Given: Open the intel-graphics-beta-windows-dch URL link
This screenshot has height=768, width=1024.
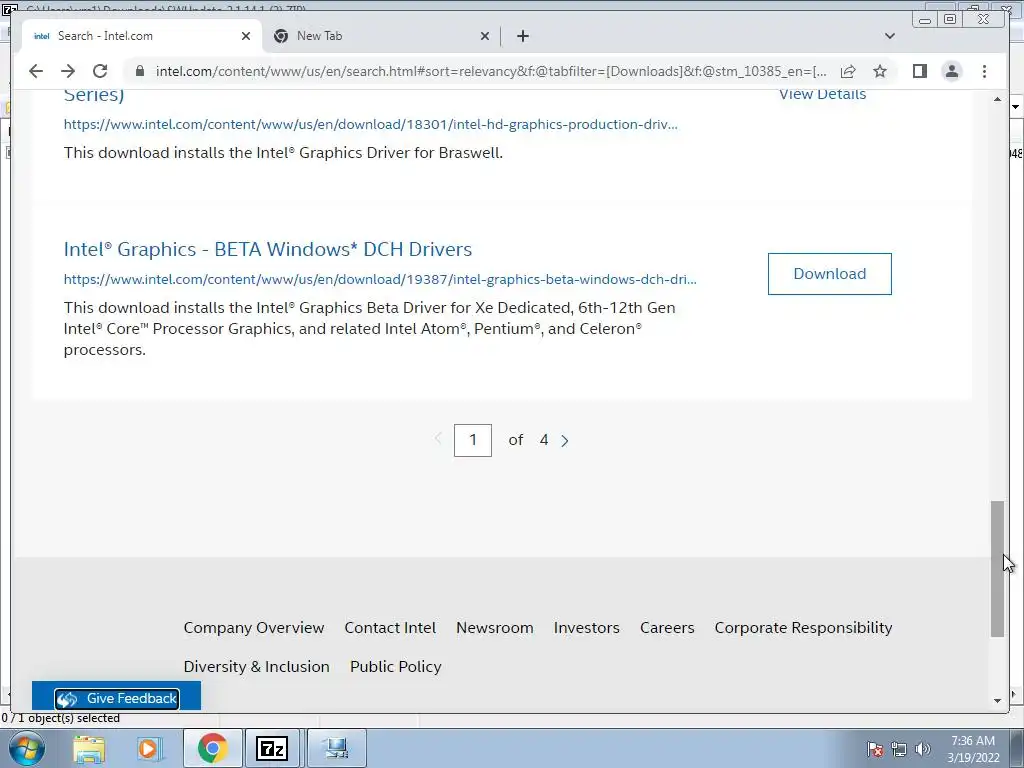Looking at the screenshot, I should pos(380,279).
